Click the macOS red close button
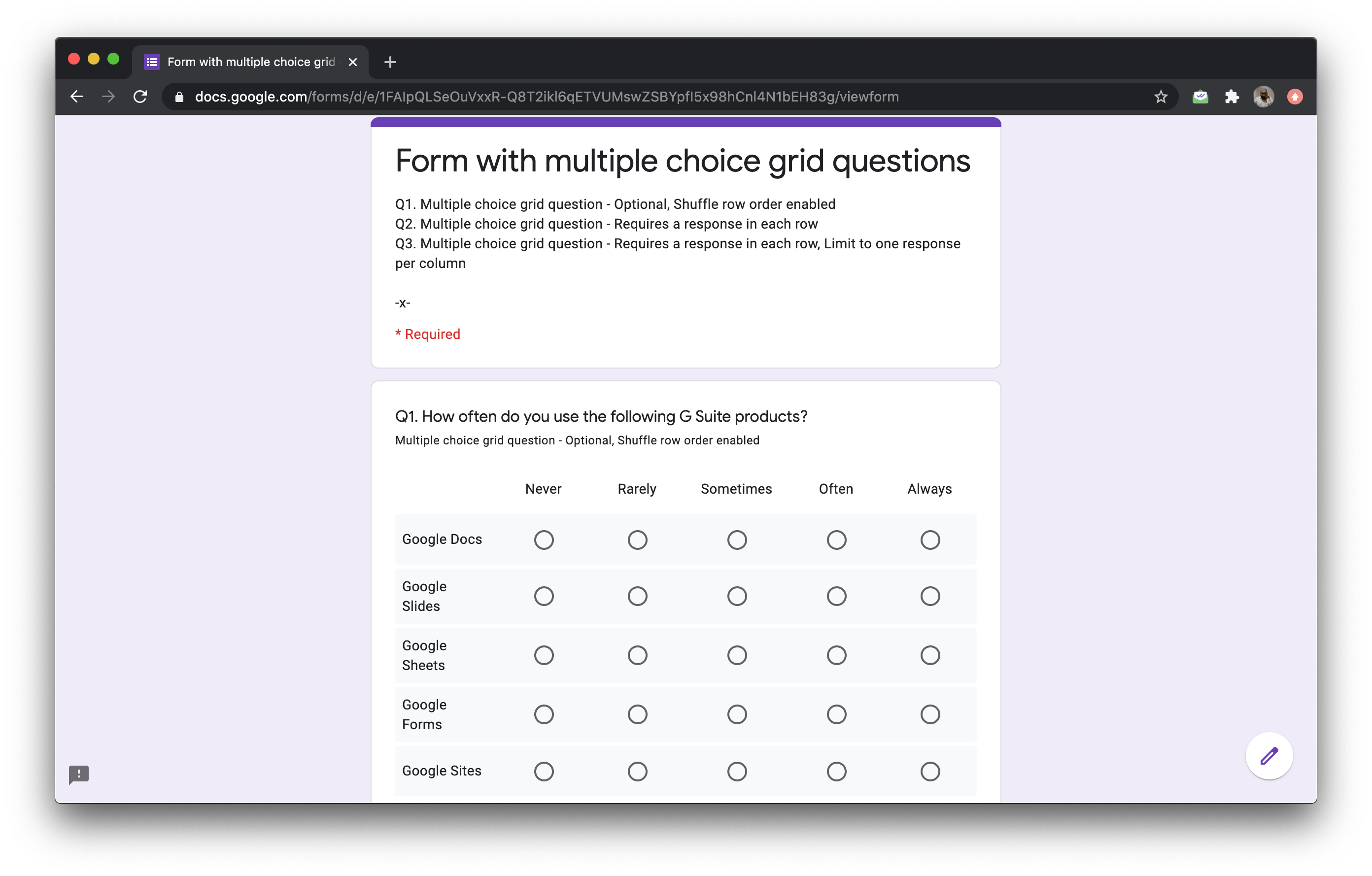 (x=74, y=61)
